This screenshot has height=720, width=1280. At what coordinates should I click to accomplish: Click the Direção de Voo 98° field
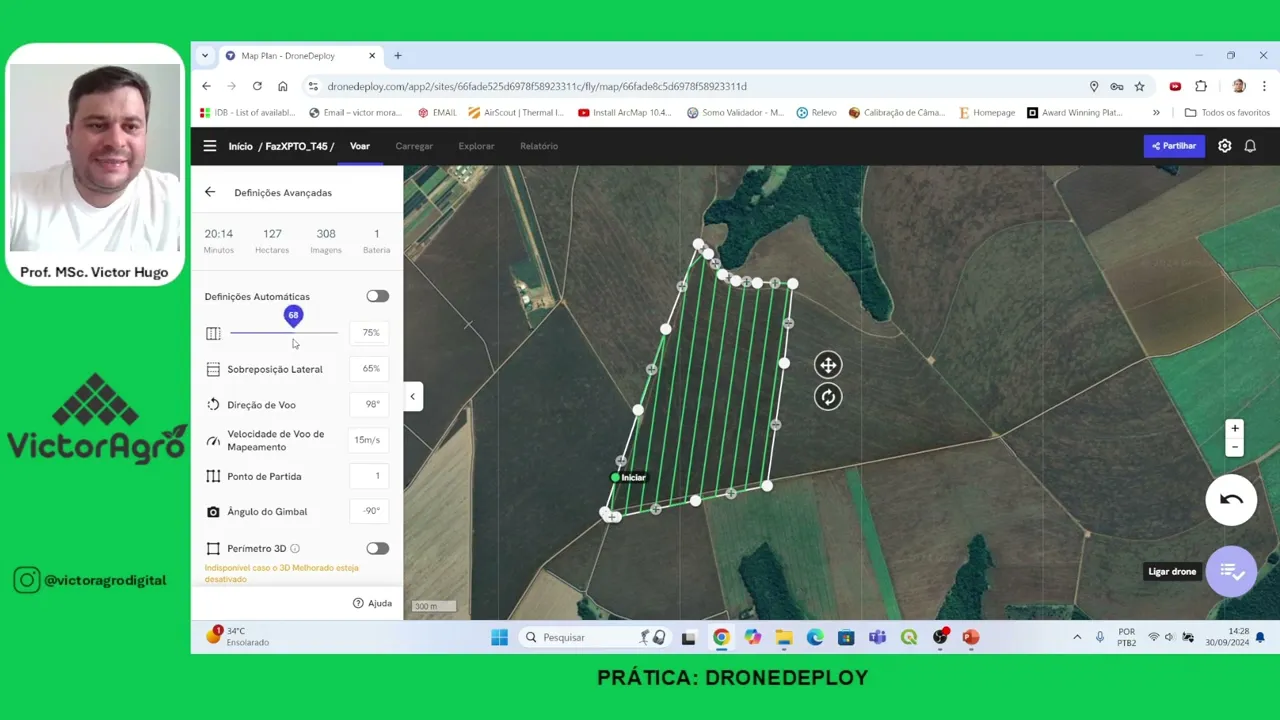[x=370, y=404]
